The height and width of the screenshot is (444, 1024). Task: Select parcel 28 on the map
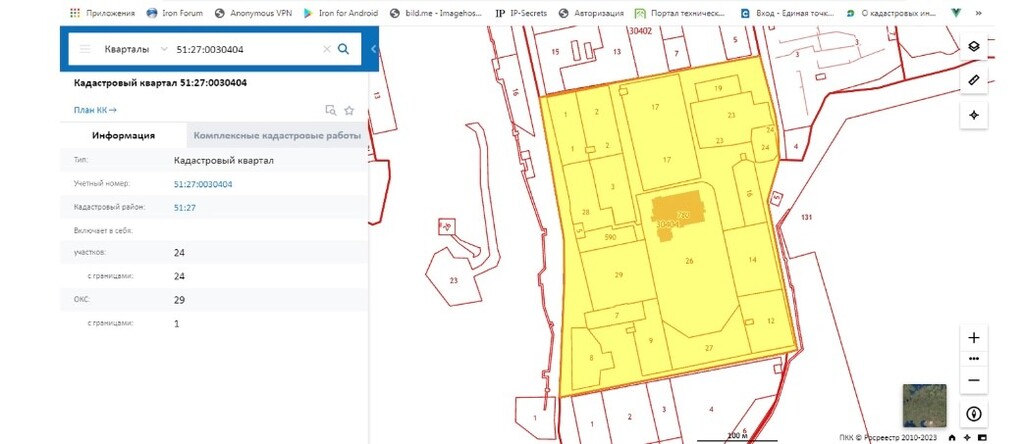point(585,212)
